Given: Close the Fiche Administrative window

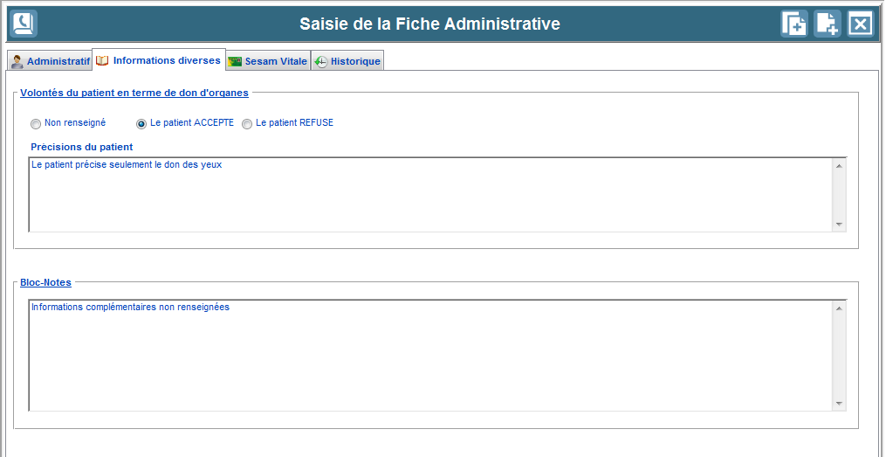Looking at the screenshot, I should pos(860,24).
